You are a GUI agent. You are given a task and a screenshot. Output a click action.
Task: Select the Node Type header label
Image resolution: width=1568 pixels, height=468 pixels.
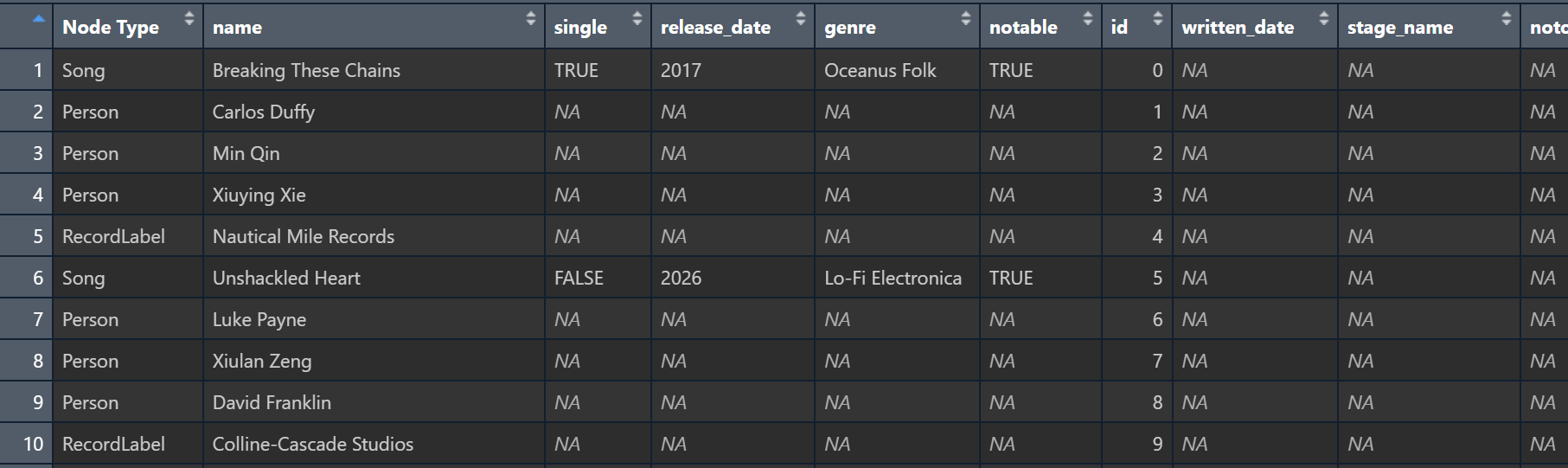[x=111, y=27]
